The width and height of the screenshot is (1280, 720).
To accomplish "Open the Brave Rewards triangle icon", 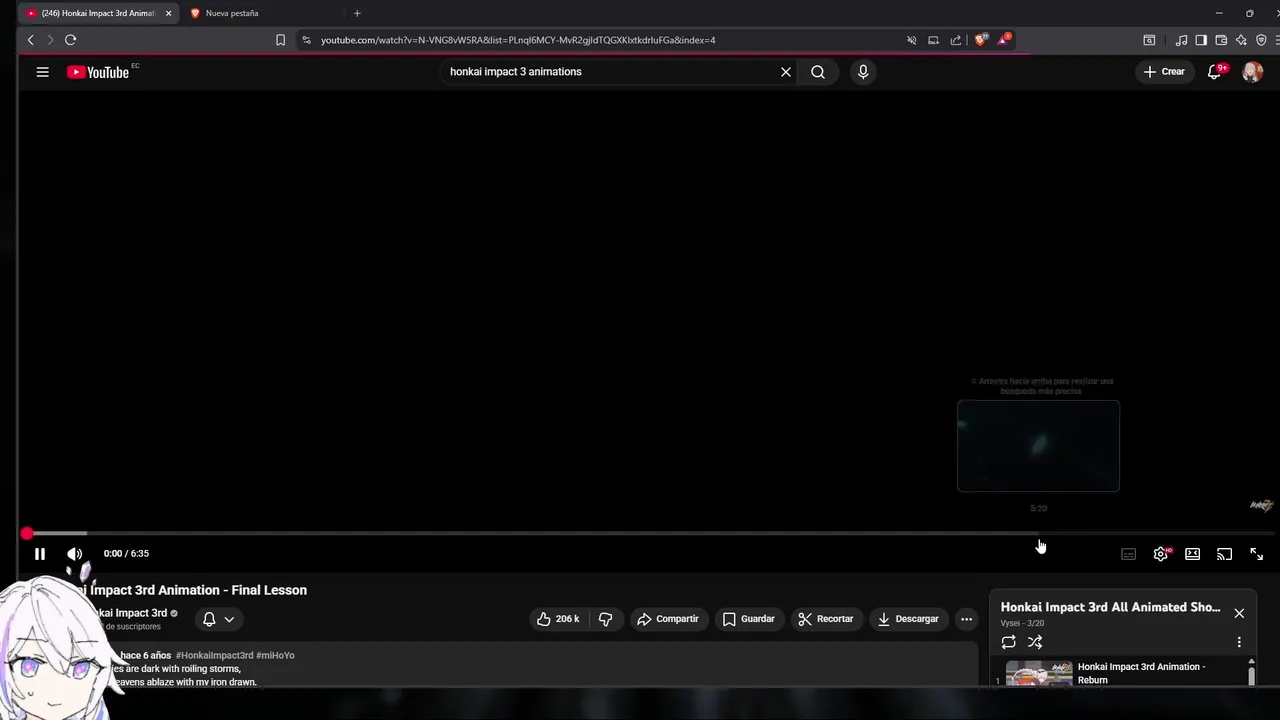I will 1003,40.
